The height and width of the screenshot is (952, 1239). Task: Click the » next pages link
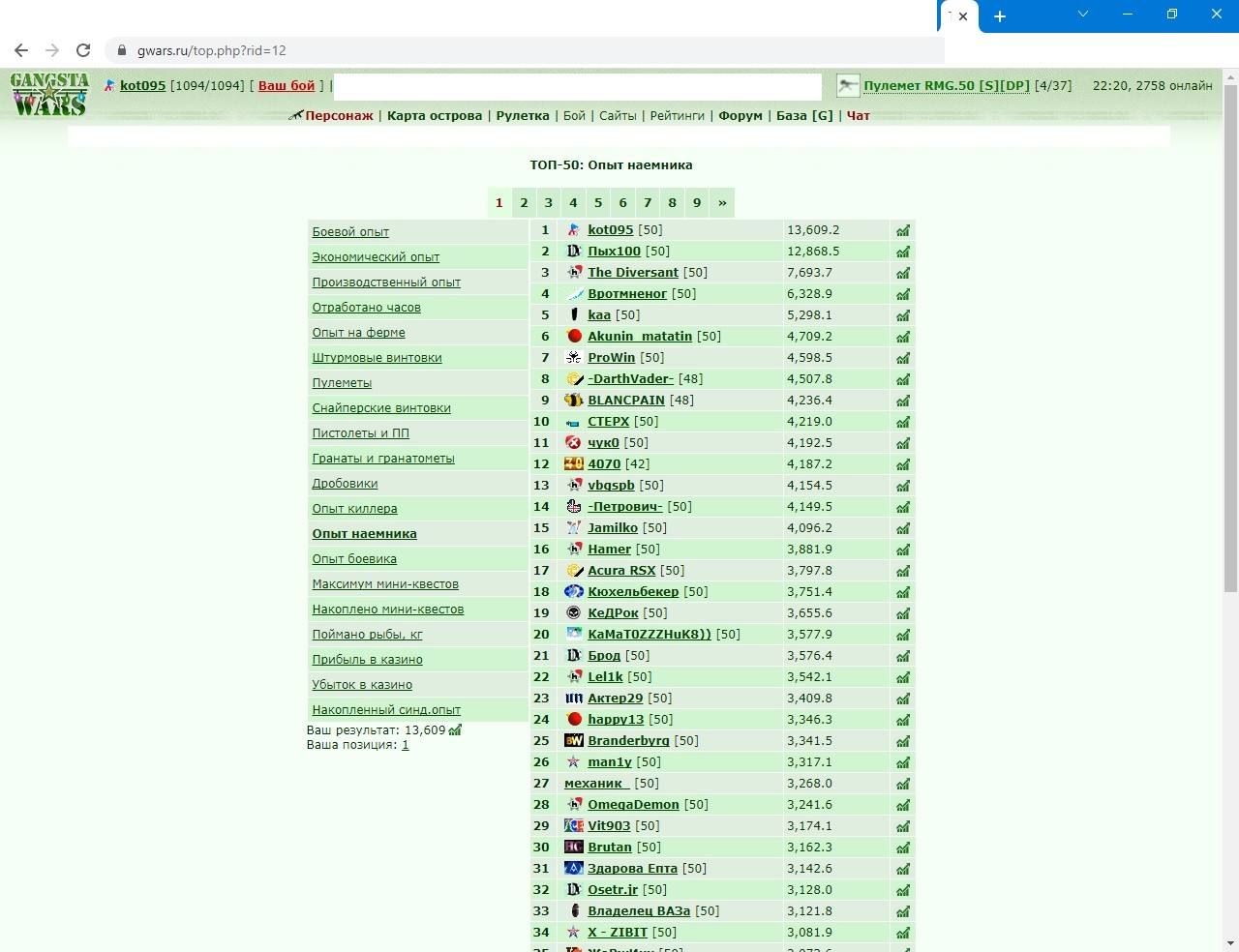[722, 203]
